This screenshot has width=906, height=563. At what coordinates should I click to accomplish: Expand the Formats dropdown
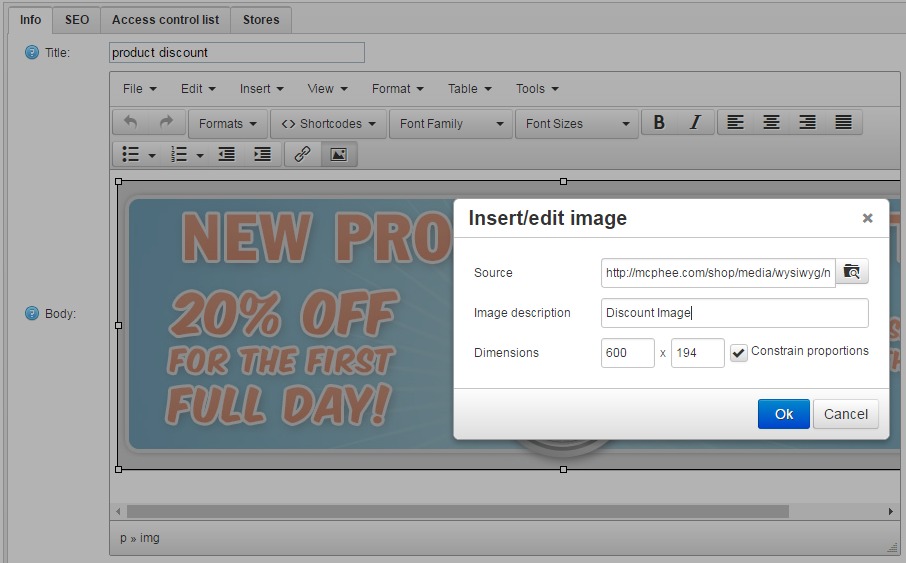(x=228, y=124)
